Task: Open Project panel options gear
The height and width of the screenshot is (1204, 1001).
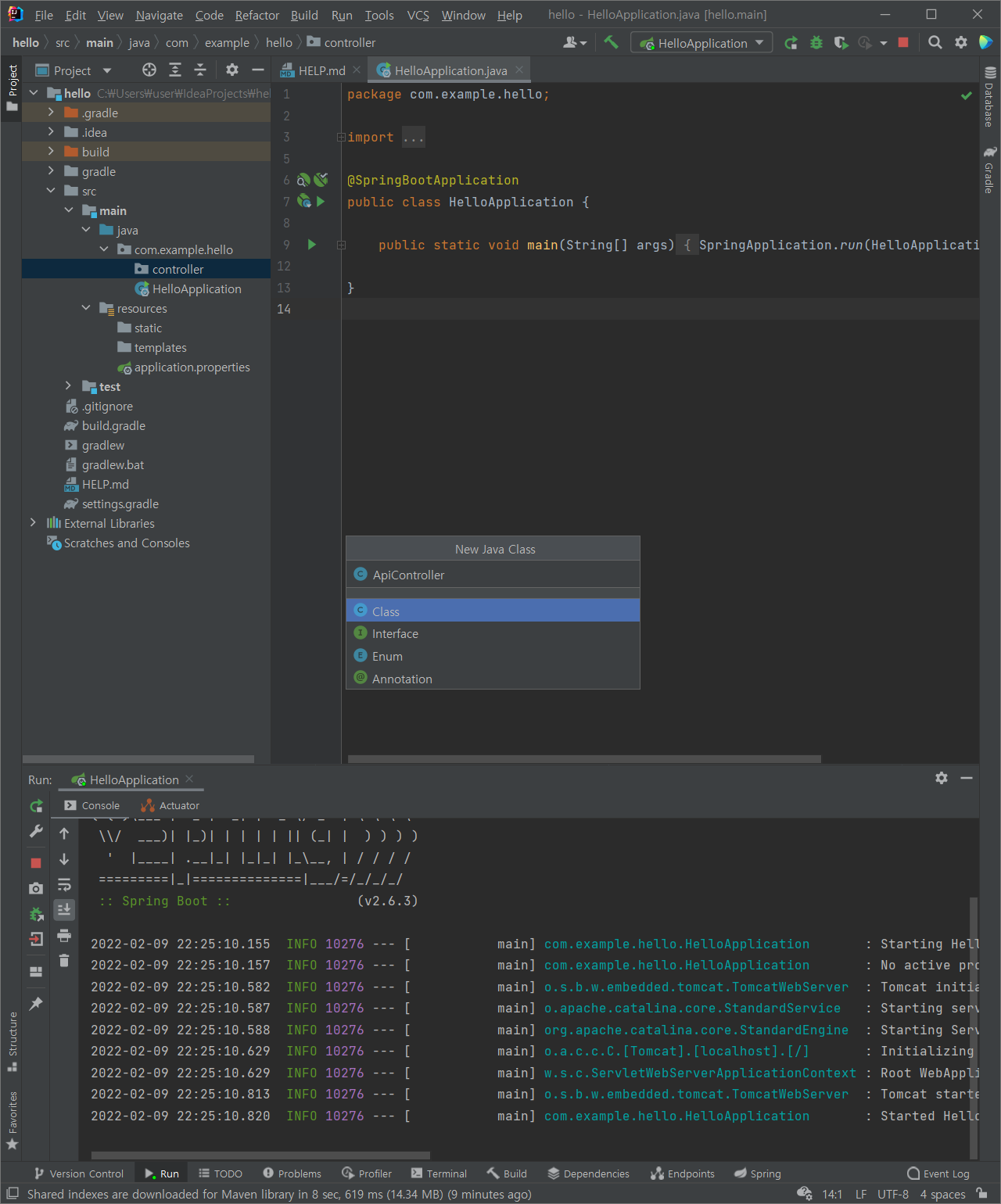Action: pos(232,70)
